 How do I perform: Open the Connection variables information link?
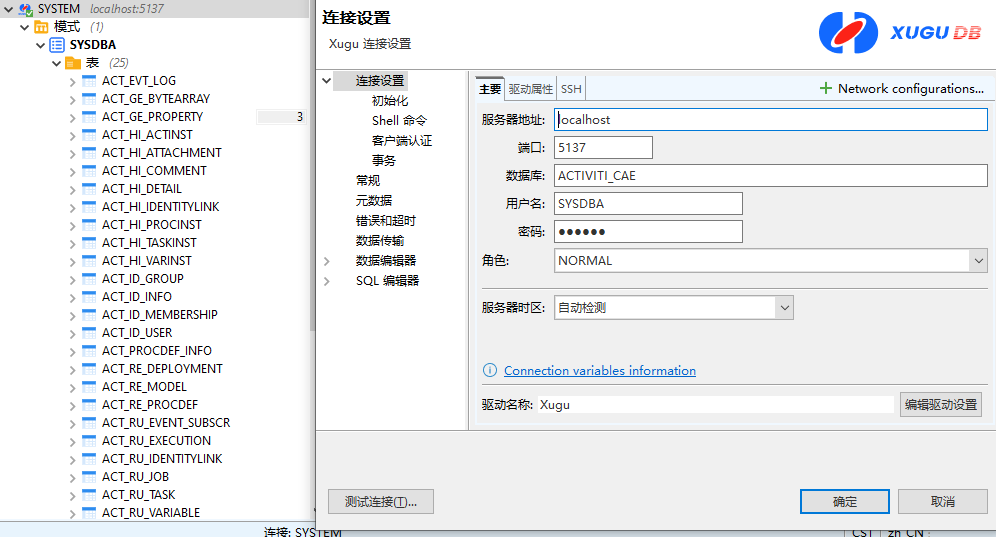click(x=600, y=370)
